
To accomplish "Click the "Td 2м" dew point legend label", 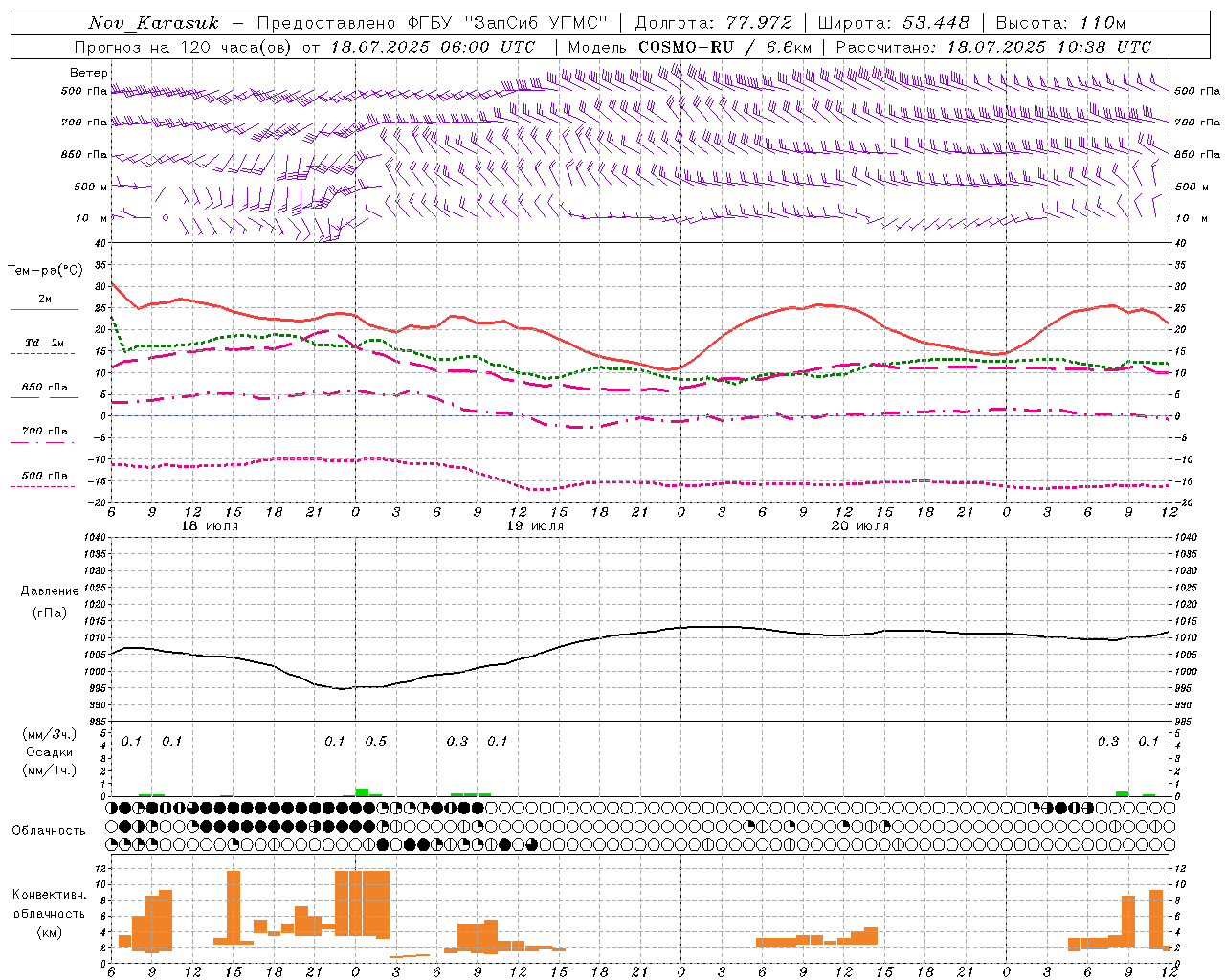I will coord(44,343).
